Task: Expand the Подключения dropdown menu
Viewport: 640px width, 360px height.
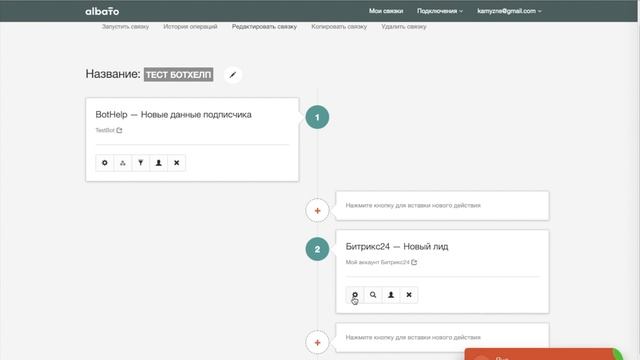Action: [x=440, y=11]
